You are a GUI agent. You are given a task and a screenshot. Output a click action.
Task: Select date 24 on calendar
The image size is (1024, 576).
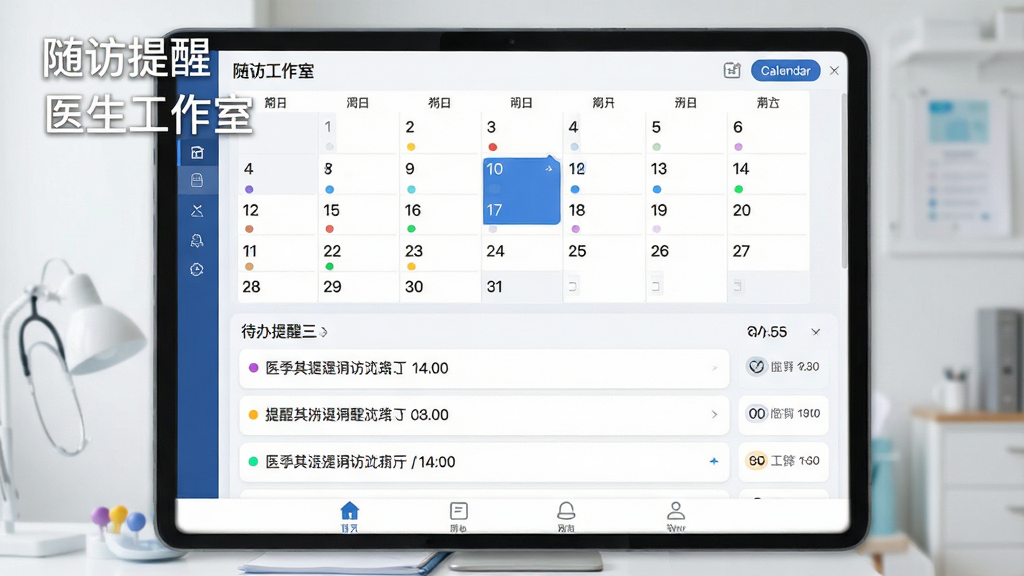pyautogui.click(x=521, y=255)
